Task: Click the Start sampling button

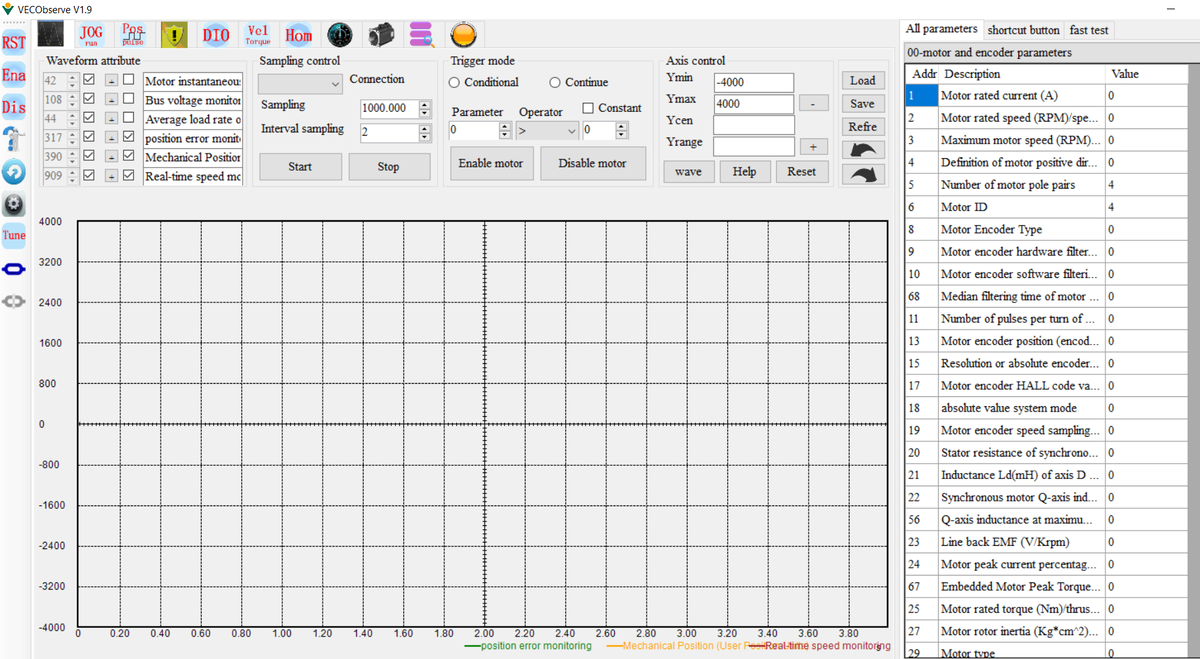Action: point(300,166)
